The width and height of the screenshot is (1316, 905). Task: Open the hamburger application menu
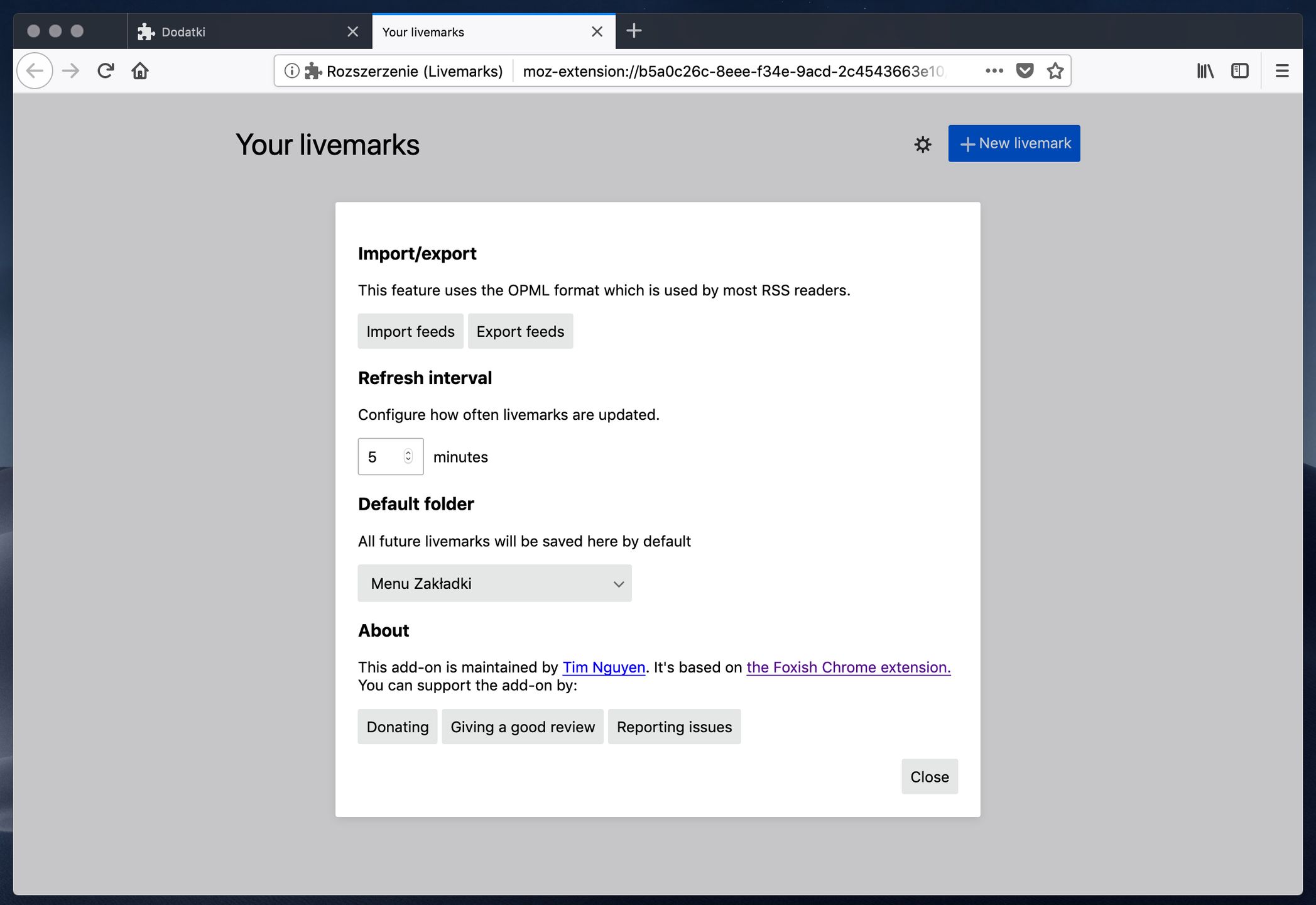[x=1282, y=71]
